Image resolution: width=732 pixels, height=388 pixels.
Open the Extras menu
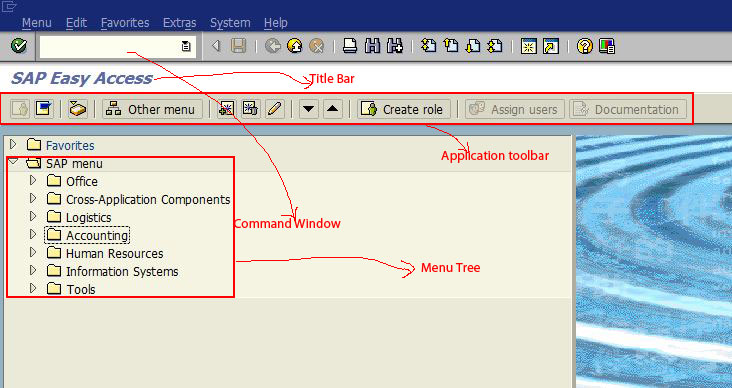[x=179, y=22]
